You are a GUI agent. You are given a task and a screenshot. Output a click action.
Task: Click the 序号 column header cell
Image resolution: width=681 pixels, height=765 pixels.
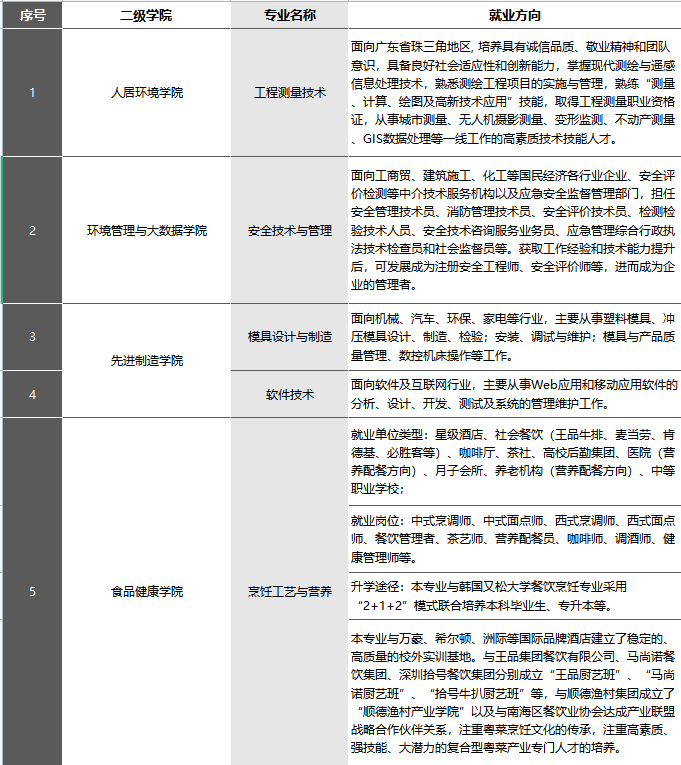tap(32, 15)
